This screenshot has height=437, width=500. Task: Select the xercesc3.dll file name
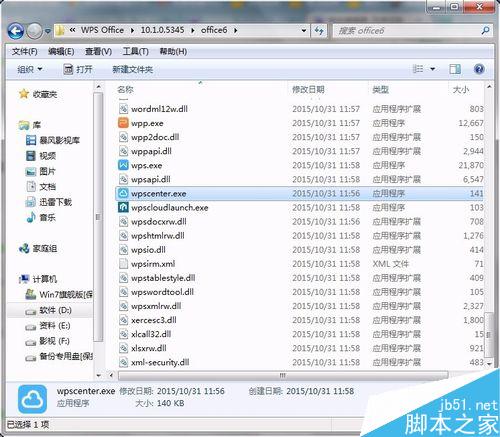coord(154,320)
